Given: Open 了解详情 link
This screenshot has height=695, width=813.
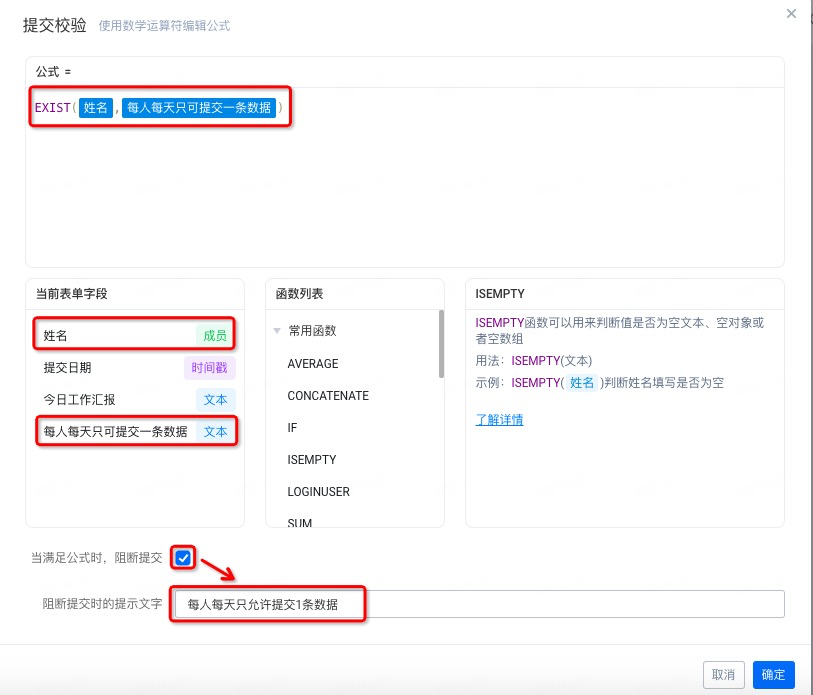Looking at the screenshot, I should click(x=499, y=419).
